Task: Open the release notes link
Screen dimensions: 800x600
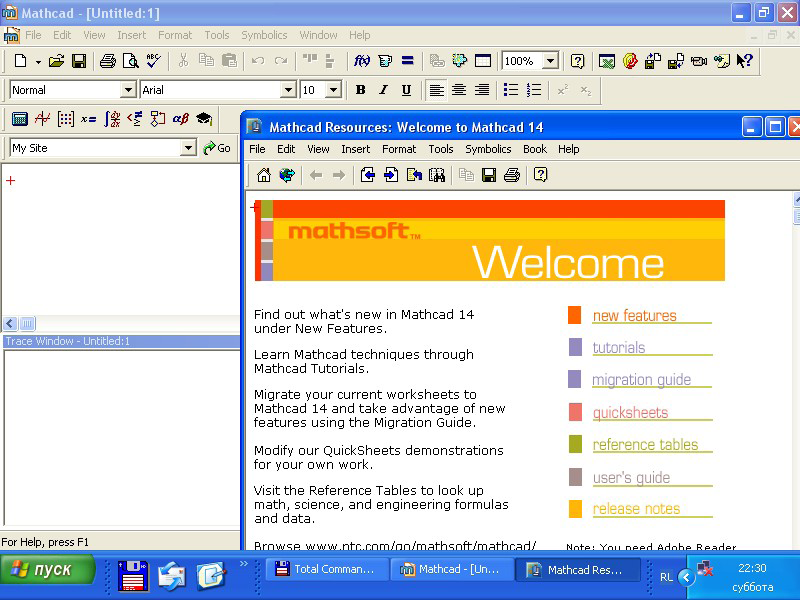Action: (636, 509)
